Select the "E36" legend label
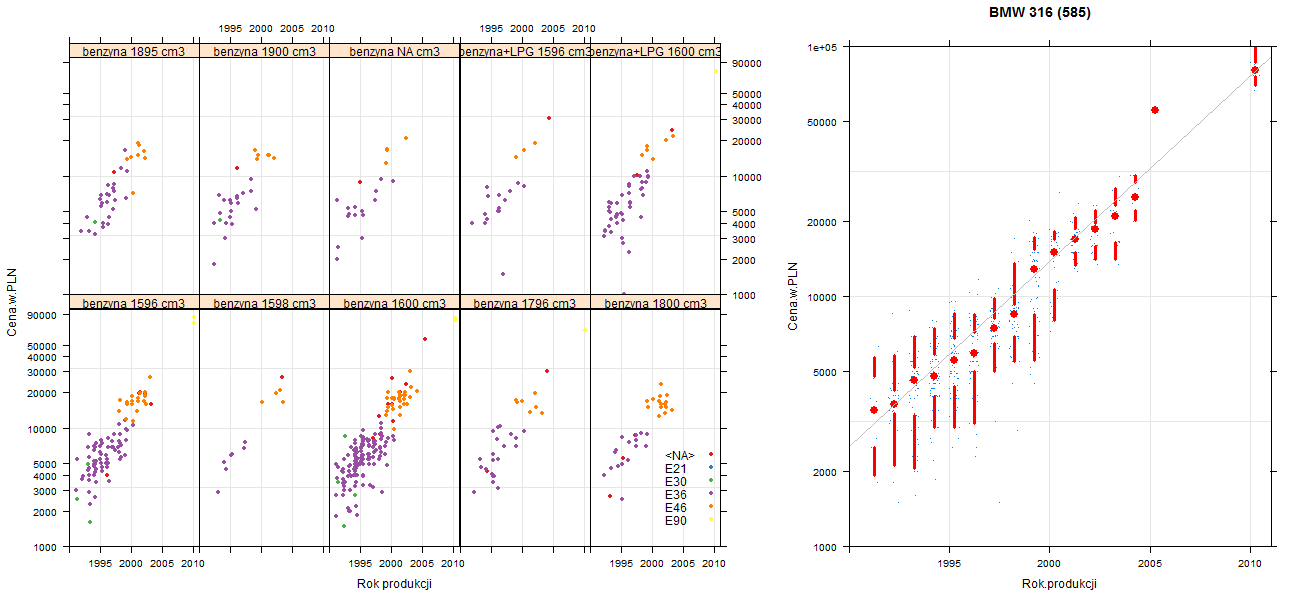 [676, 494]
